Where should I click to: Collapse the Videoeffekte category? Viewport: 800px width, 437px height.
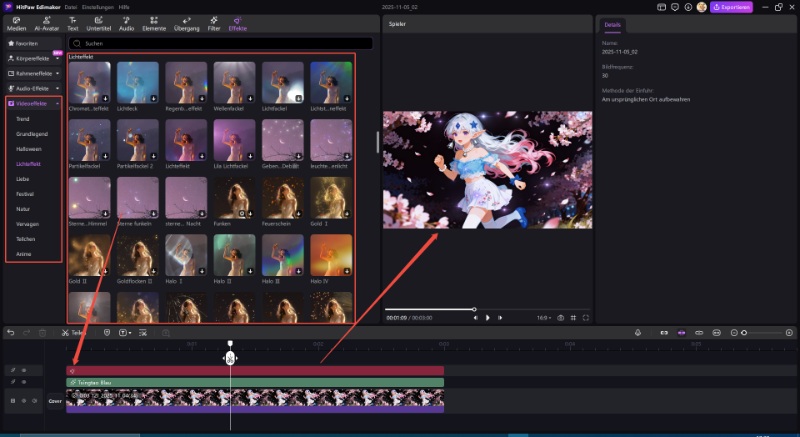click(33, 103)
